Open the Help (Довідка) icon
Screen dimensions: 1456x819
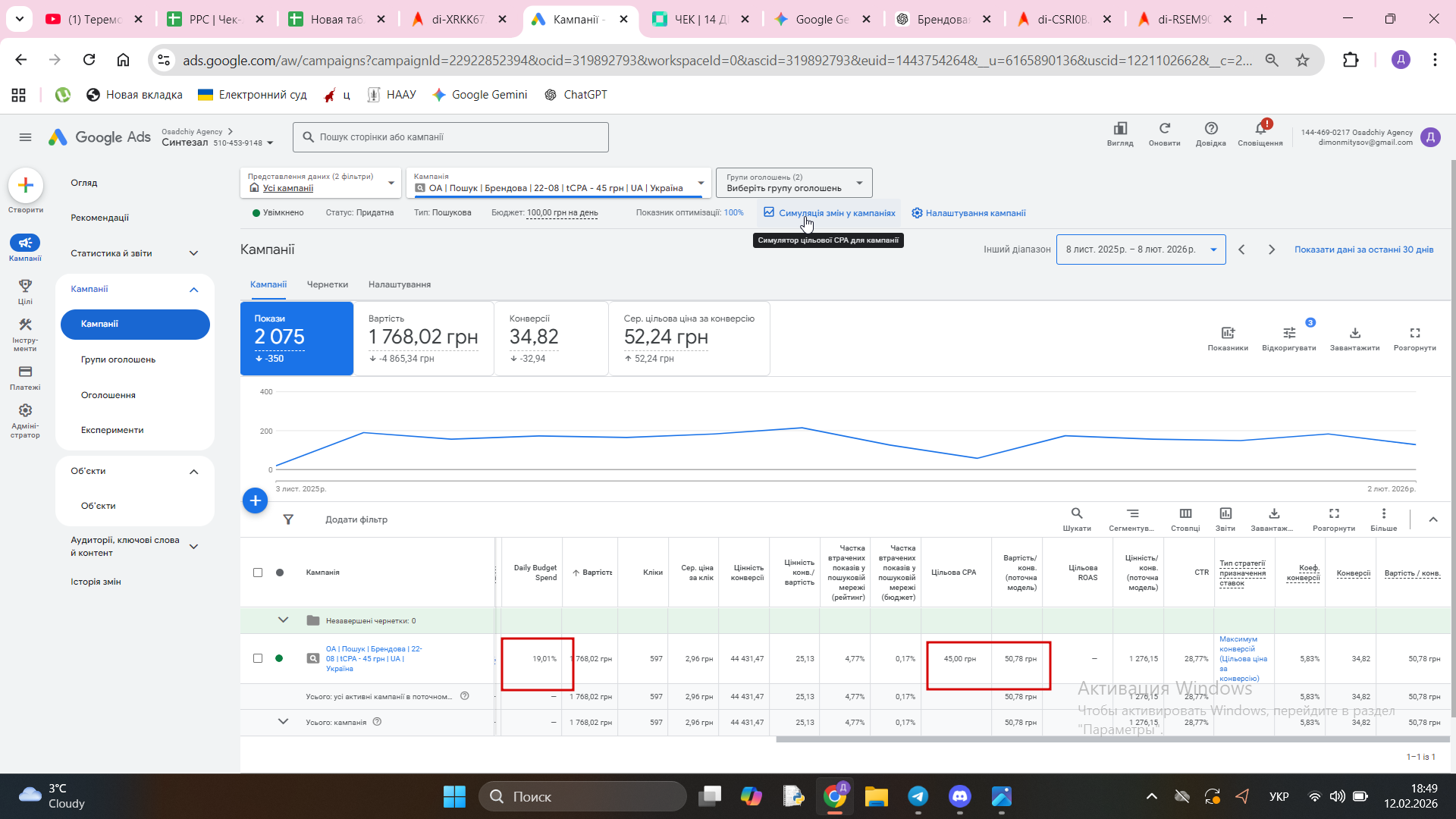pos(1210,129)
